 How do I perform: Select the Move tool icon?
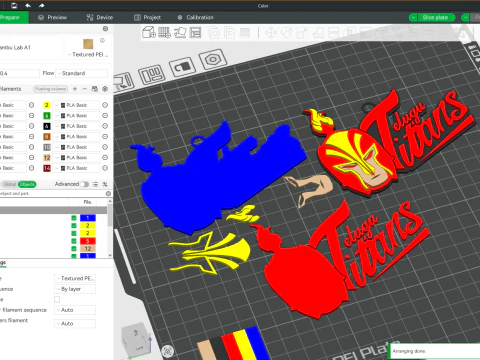271,33
